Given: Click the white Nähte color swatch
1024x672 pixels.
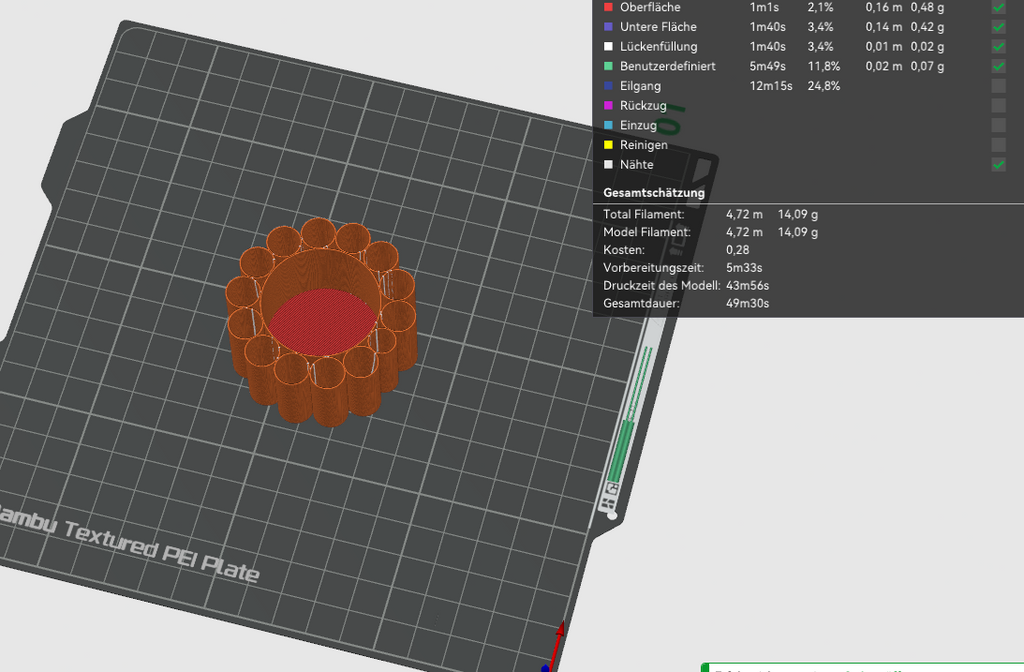Looking at the screenshot, I should [x=609, y=164].
